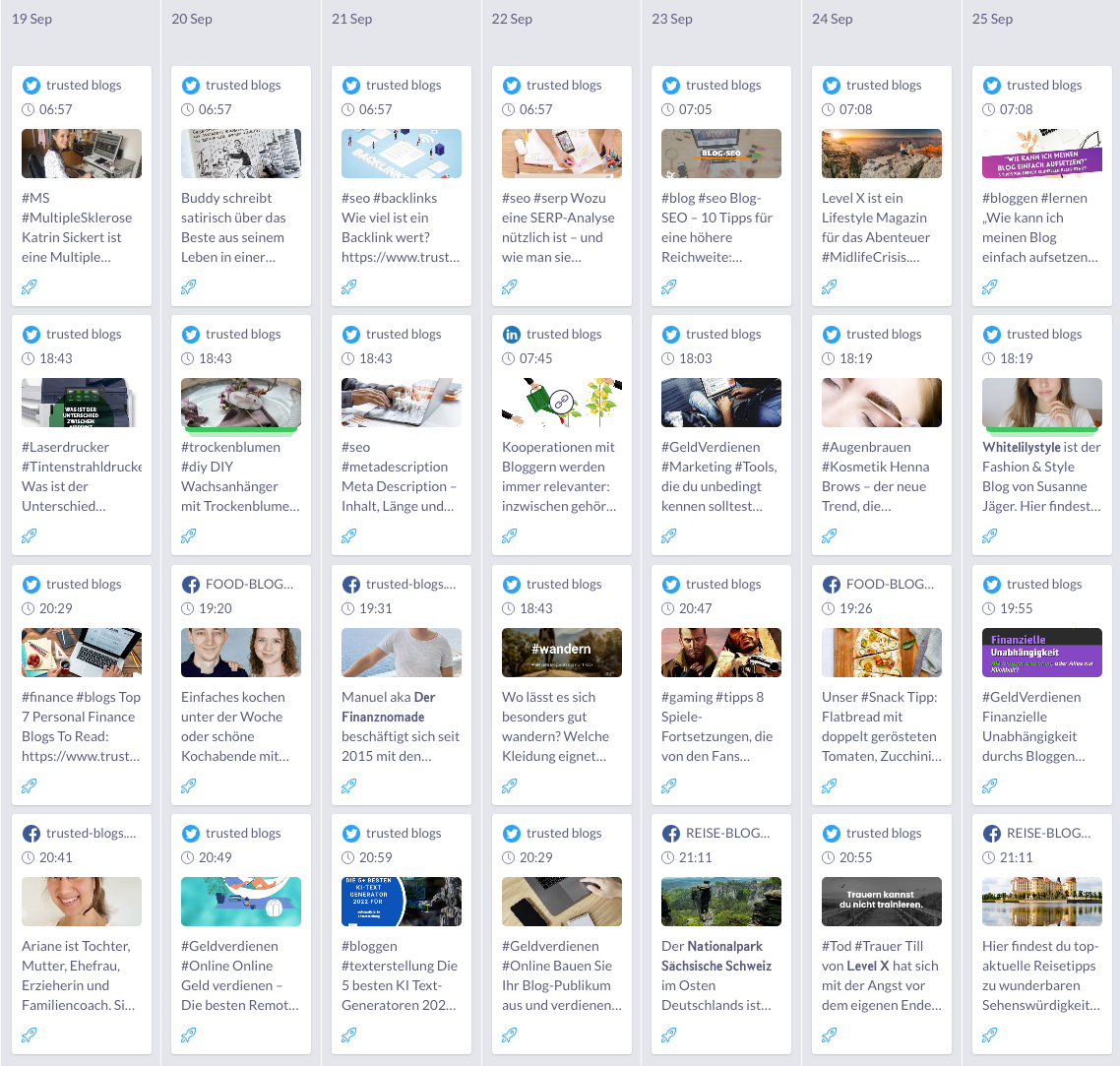Click the LinkedIn icon on the 07:45 post
The height and width of the screenshot is (1066, 1120).
coord(512,335)
